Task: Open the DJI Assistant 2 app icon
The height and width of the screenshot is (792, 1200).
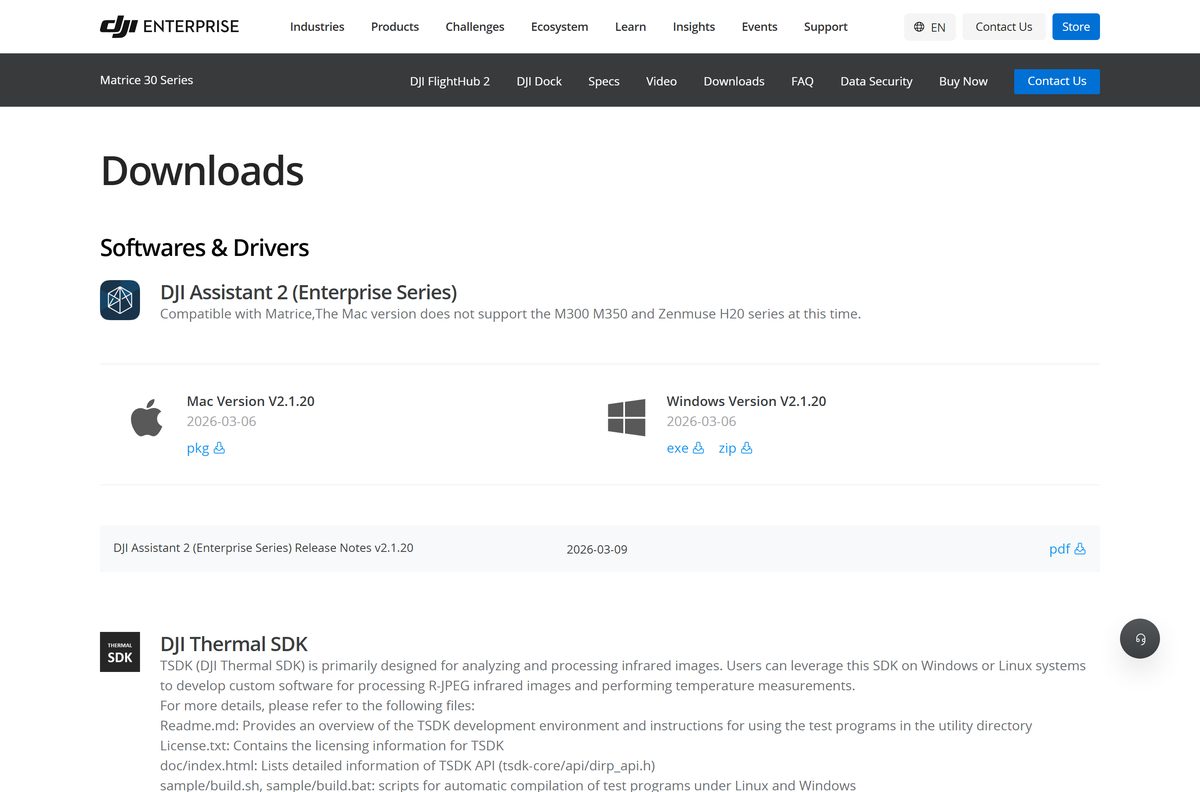Action: 120,300
